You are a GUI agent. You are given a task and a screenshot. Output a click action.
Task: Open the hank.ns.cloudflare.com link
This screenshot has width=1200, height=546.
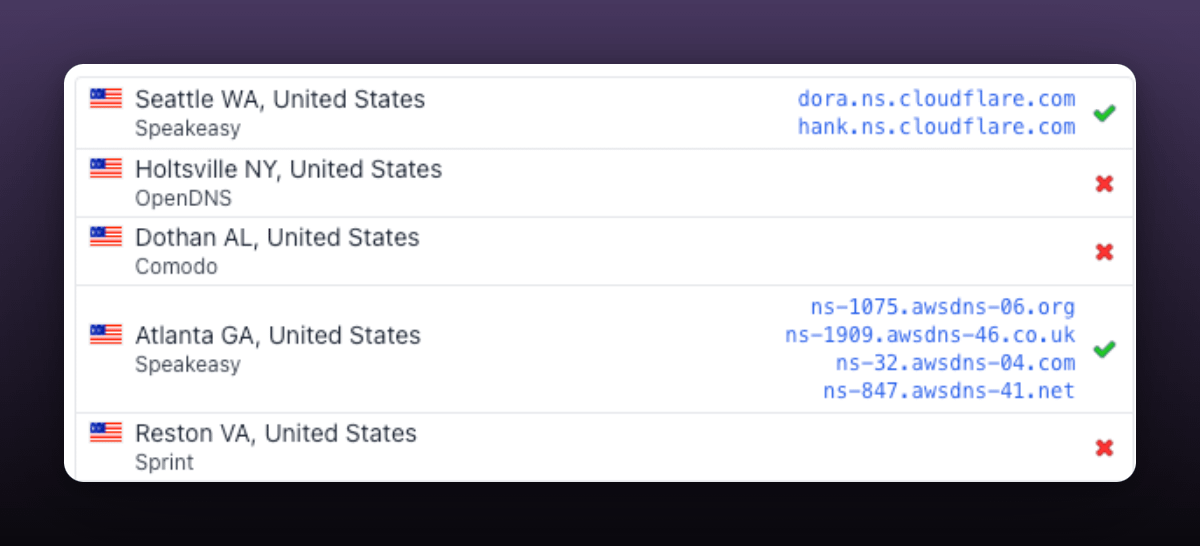(936, 127)
